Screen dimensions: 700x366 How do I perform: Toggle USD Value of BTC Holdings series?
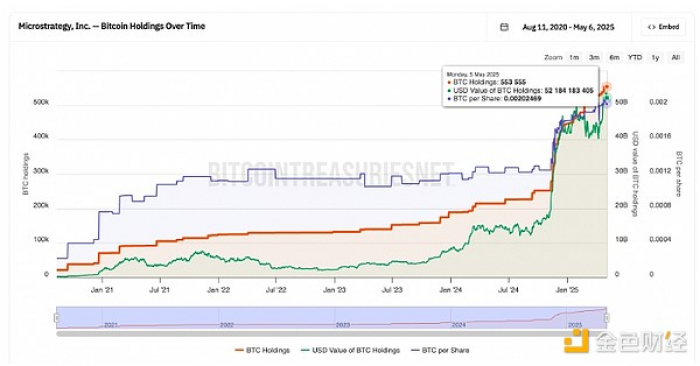point(350,350)
